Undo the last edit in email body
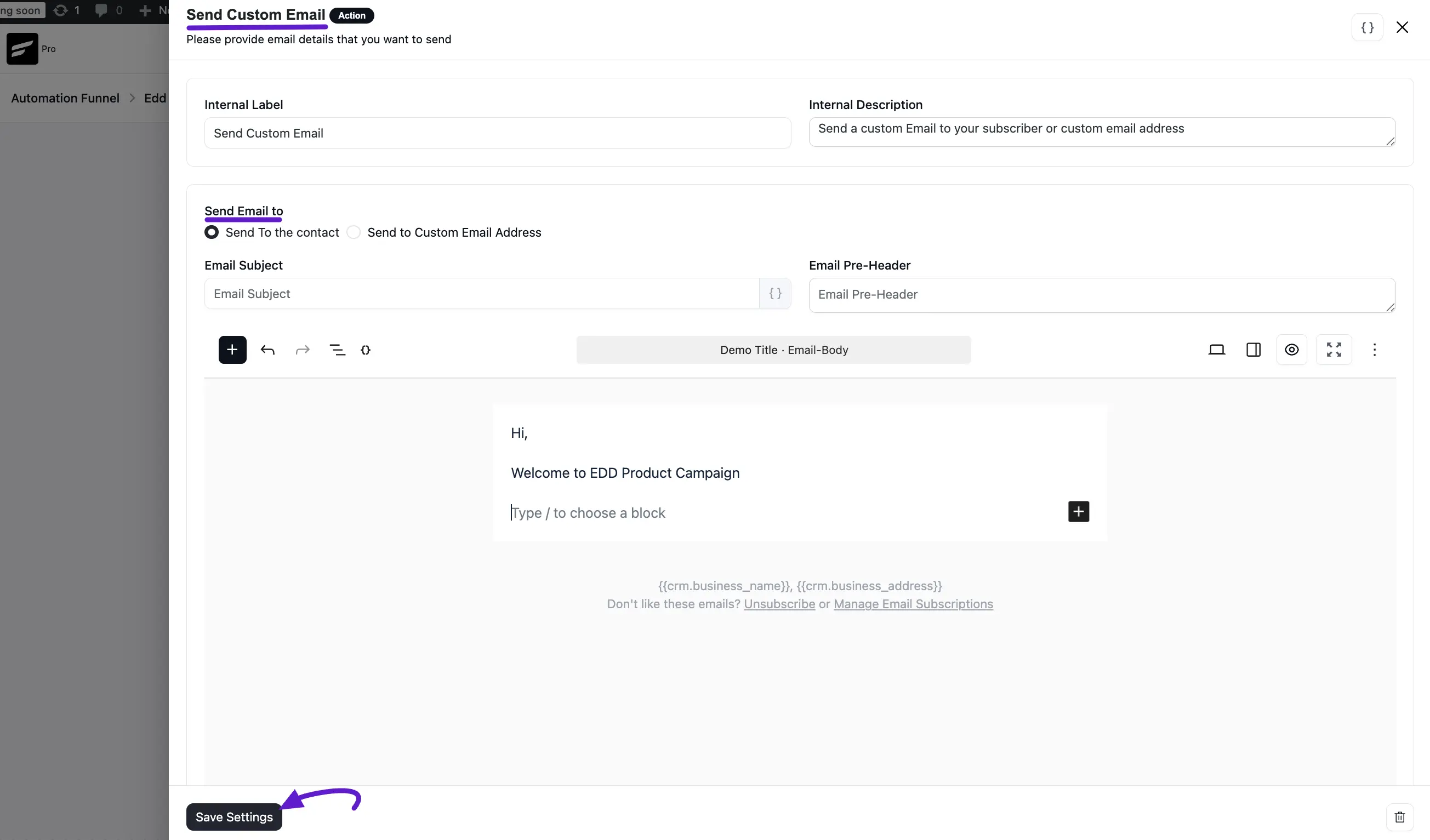Screen dimensions: 1430x840 (267, 350)
